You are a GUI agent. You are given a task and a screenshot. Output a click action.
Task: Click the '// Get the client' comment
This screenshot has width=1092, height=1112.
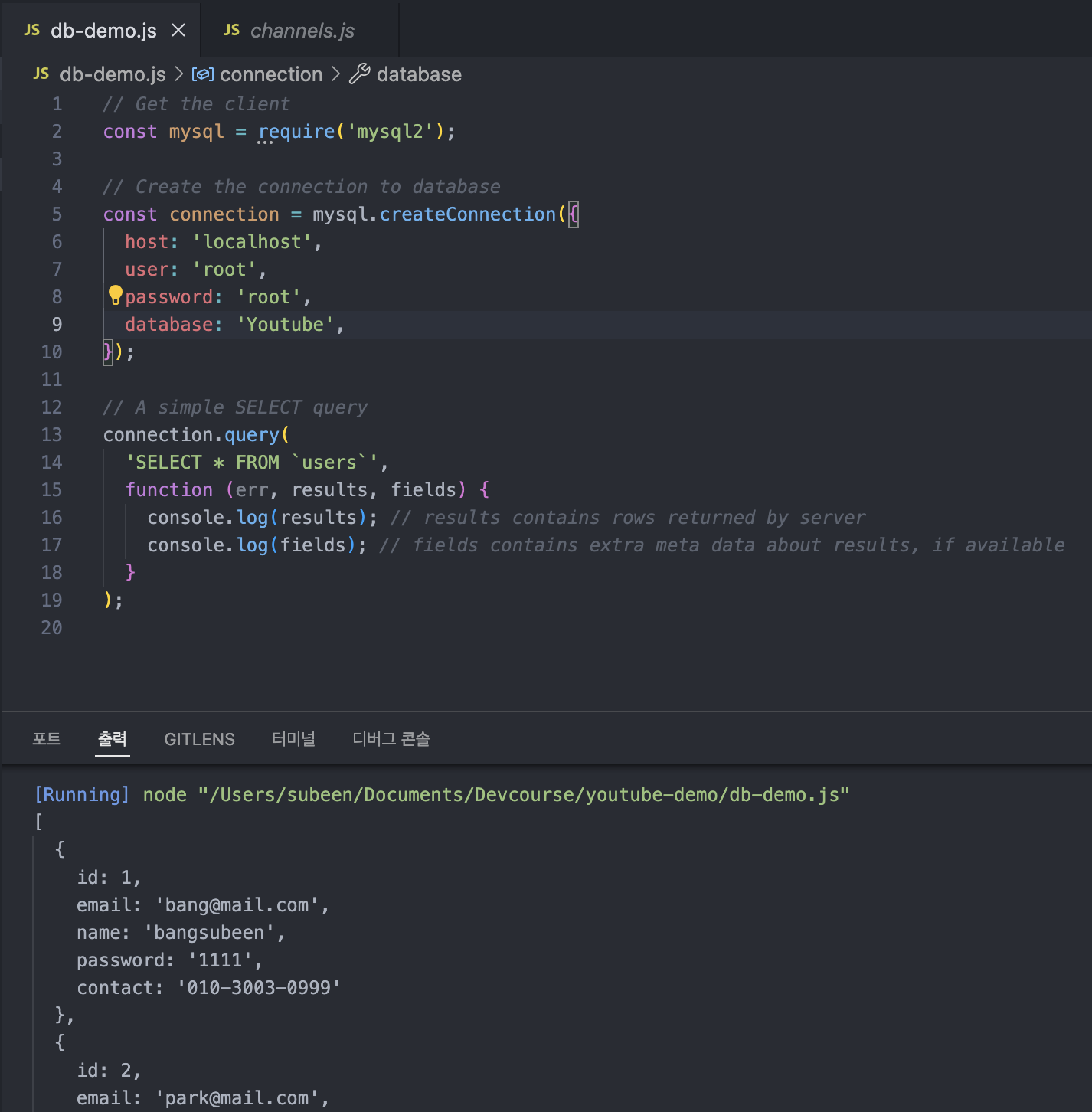pyautogui.click(x=196, y=104)
